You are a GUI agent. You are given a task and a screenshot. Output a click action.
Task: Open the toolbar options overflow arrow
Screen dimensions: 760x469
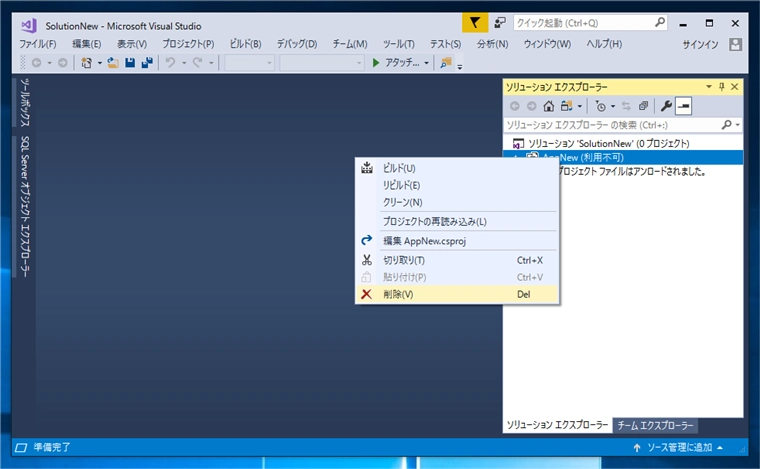click(x=459, y=65)
